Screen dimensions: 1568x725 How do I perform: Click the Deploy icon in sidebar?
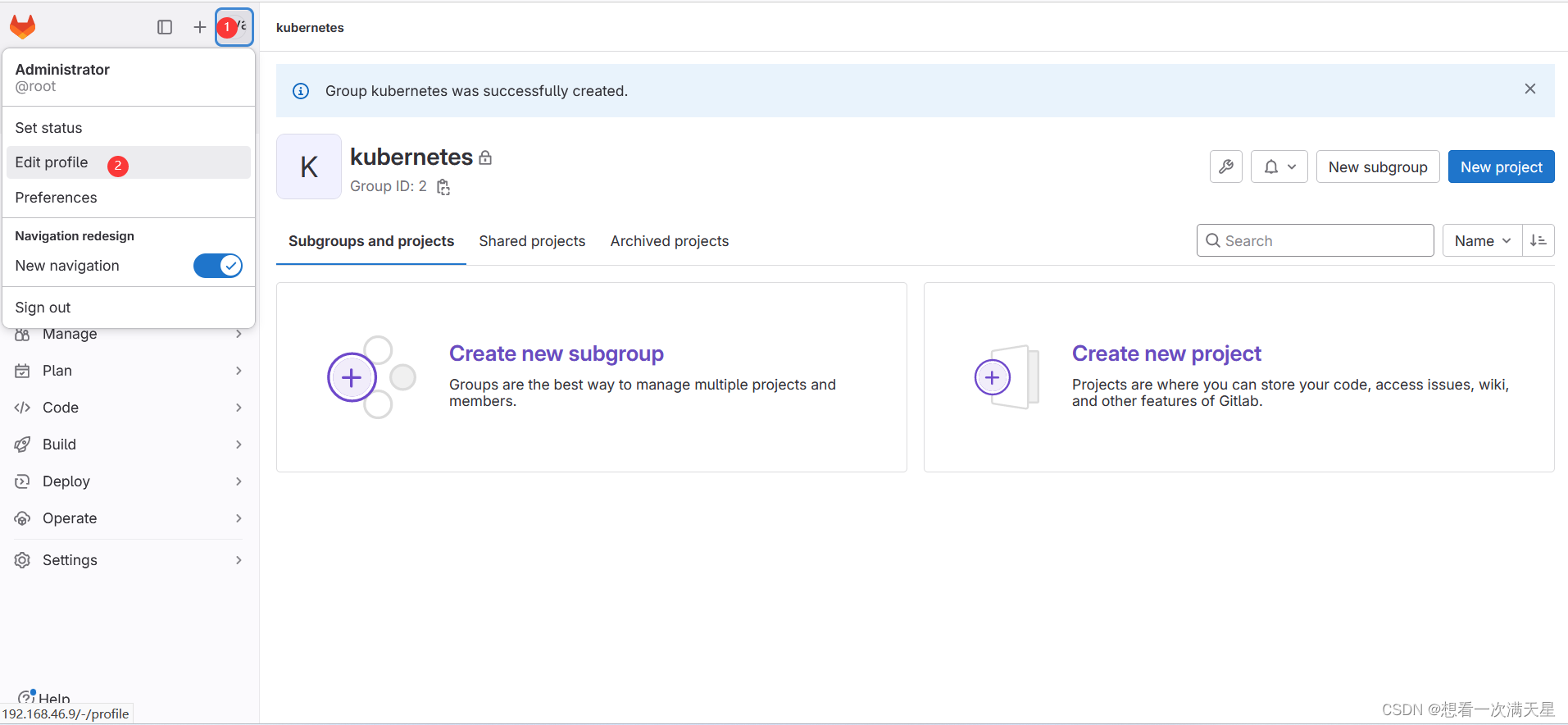pos(22,481)
